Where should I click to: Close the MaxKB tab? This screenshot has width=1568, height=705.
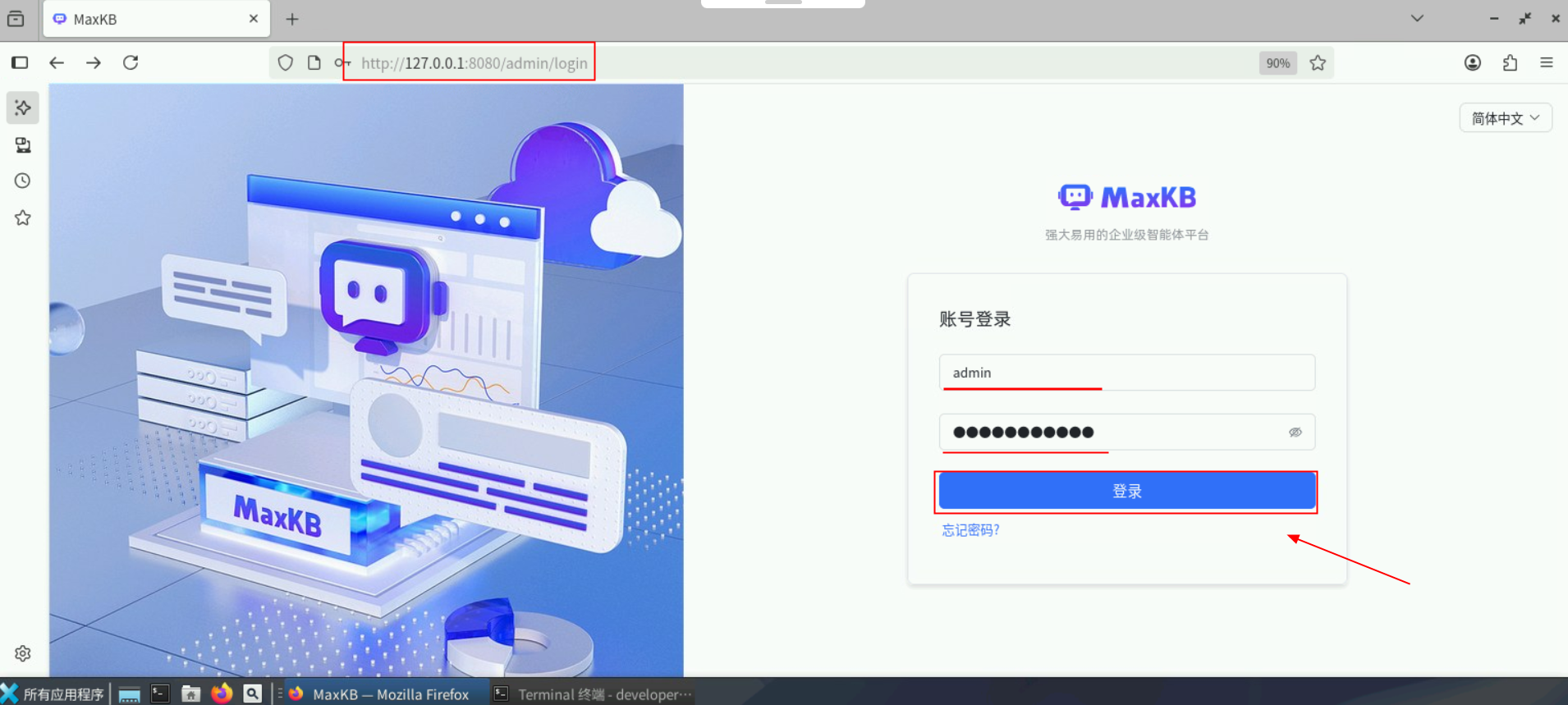click(254, 19)
